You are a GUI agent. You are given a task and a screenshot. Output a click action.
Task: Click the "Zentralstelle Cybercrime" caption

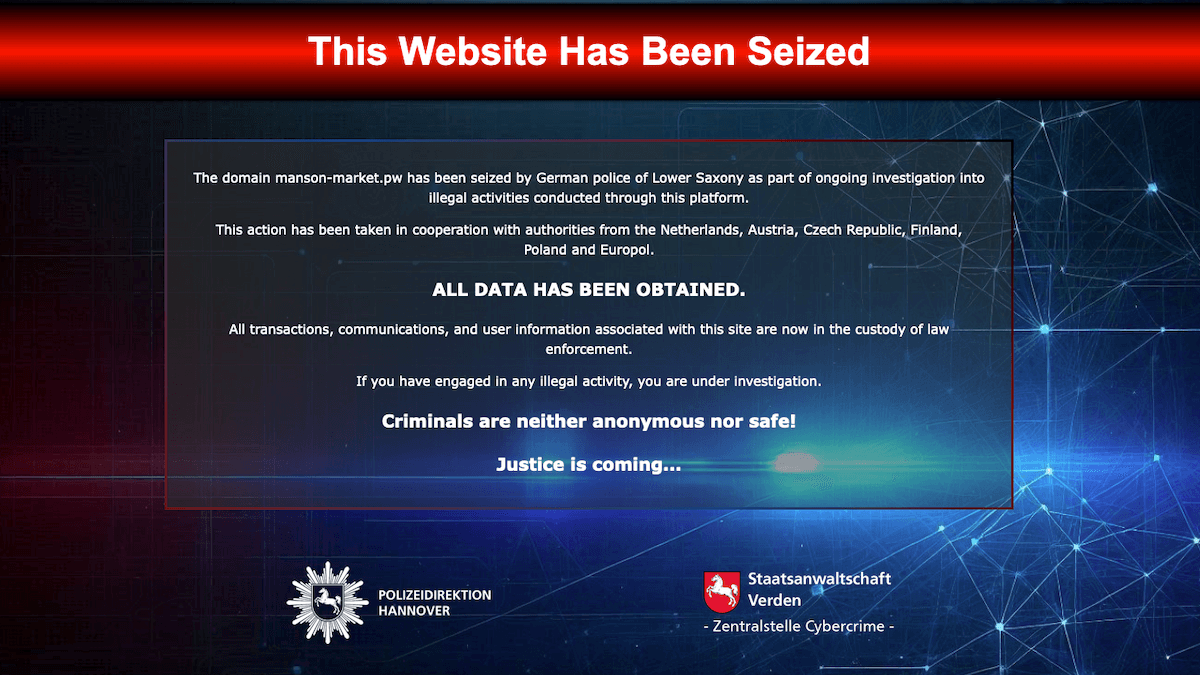pyautogui.click(x=799, y=627)
